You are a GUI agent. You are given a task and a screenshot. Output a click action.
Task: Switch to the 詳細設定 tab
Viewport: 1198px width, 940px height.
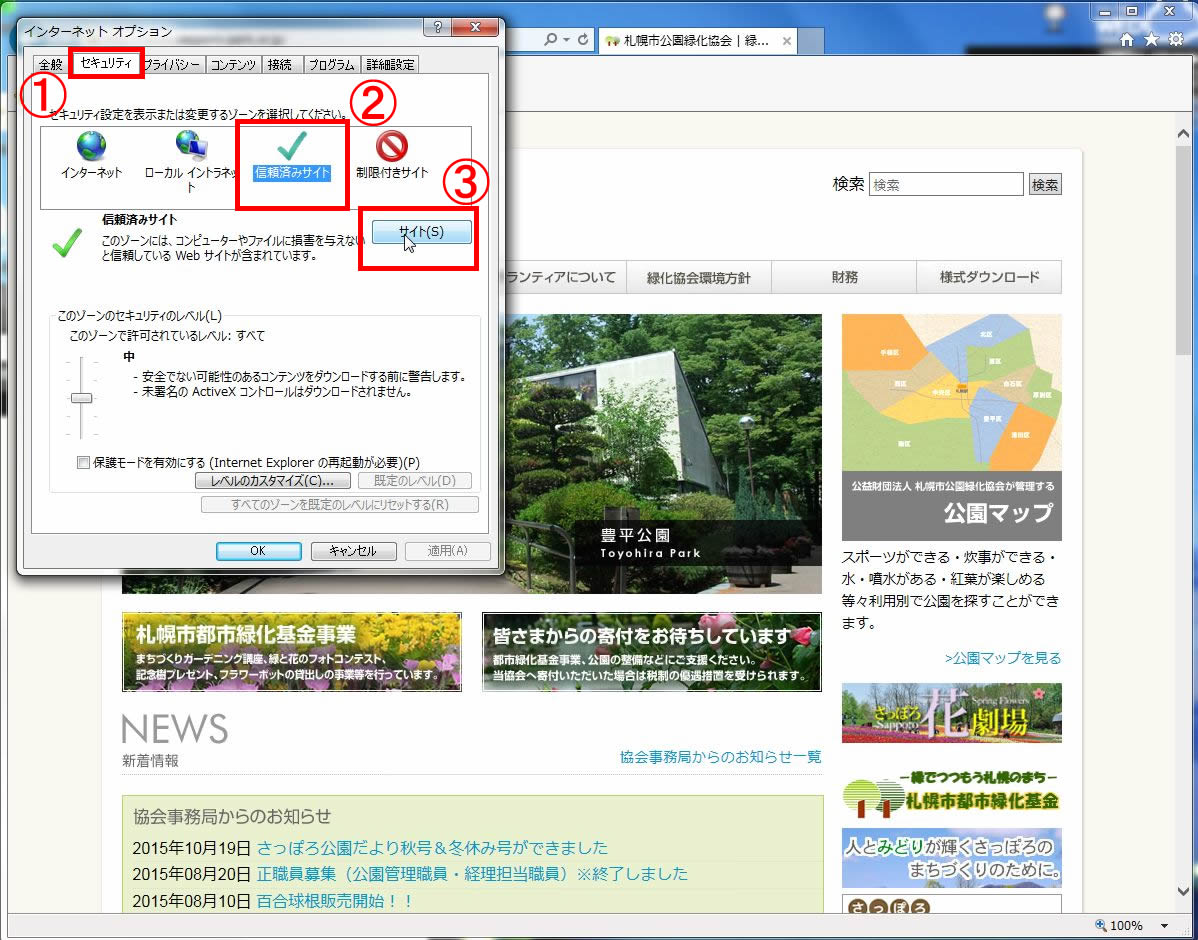click(x=390, y=62)
